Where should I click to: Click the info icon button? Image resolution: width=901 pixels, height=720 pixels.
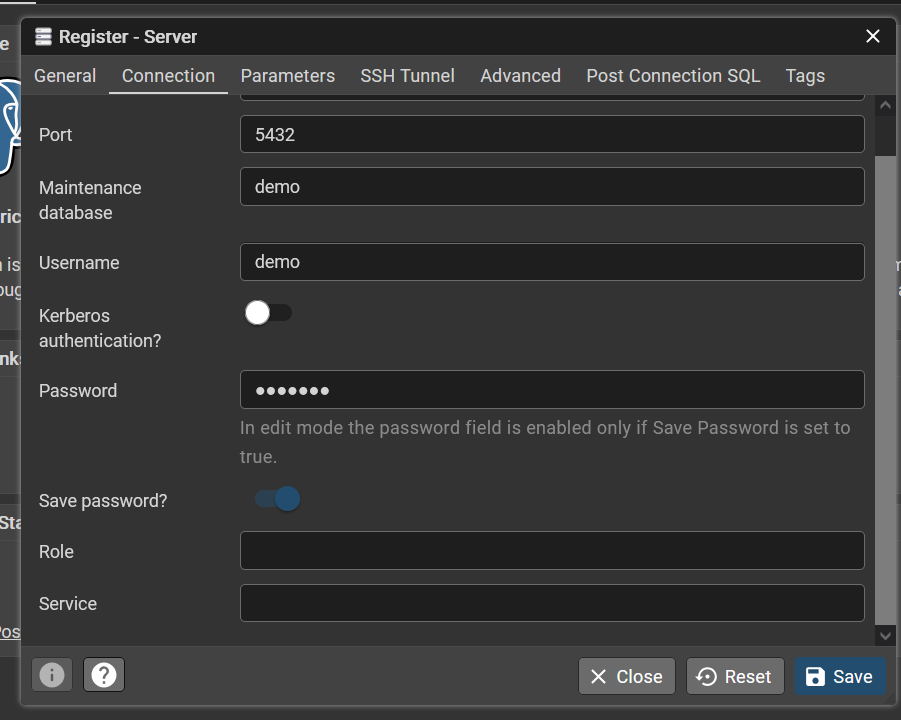click(52, 676)
